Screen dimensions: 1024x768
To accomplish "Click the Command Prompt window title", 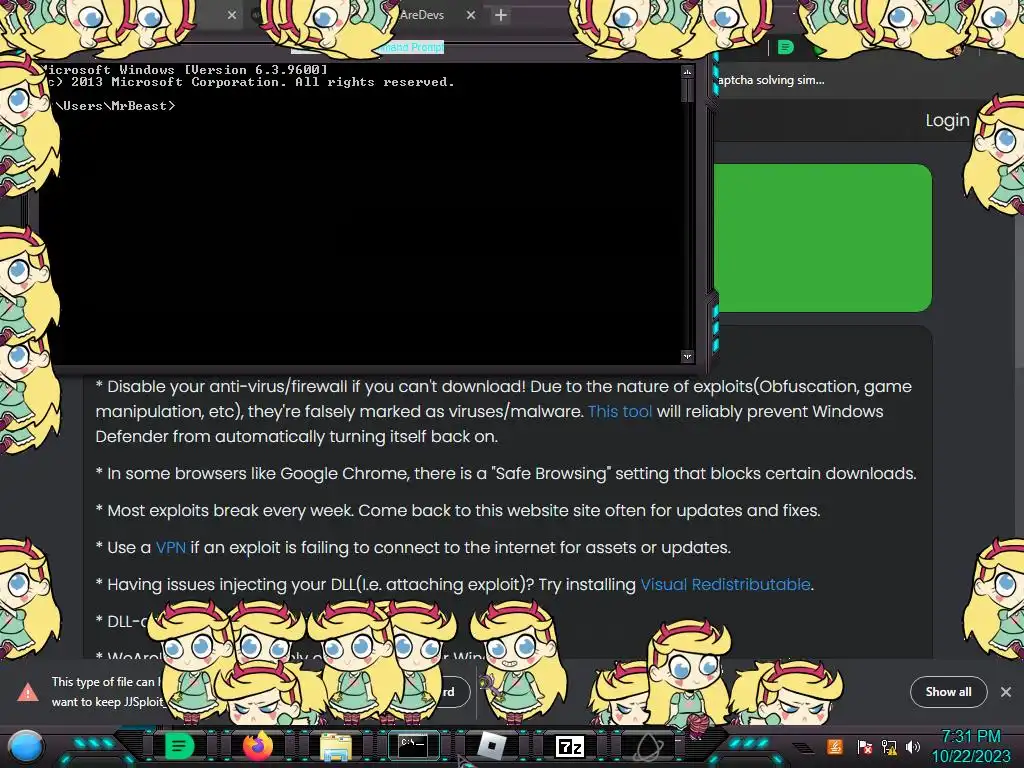I will (x=412, y=47).
